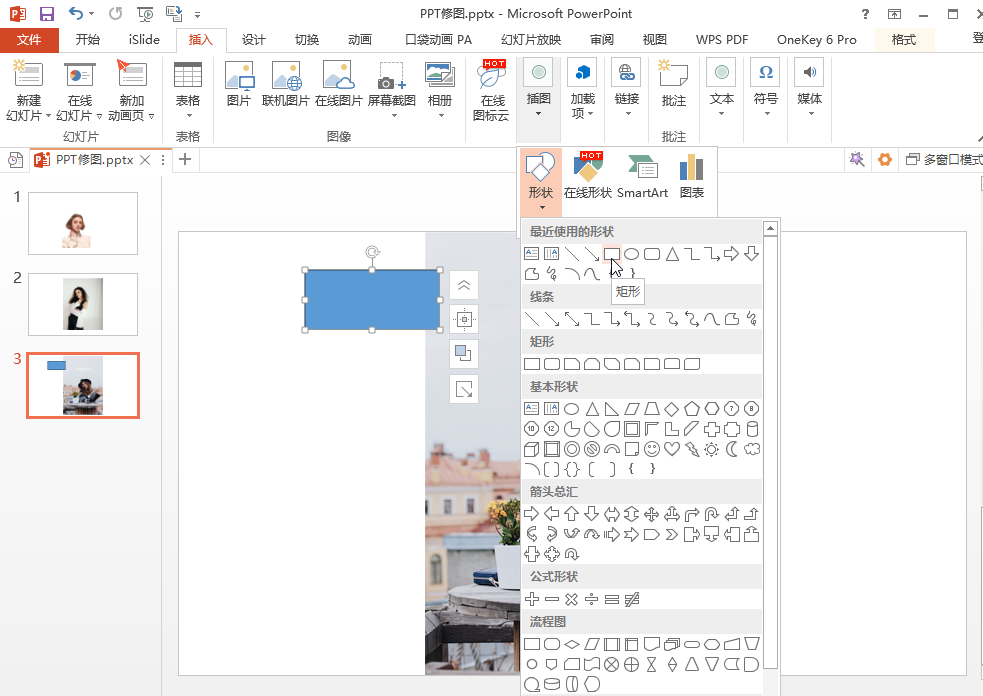This screenshot has width=983, height=696.
Task: Close the PPT修图.pptx document tab
Action: (x=145, y=160)
